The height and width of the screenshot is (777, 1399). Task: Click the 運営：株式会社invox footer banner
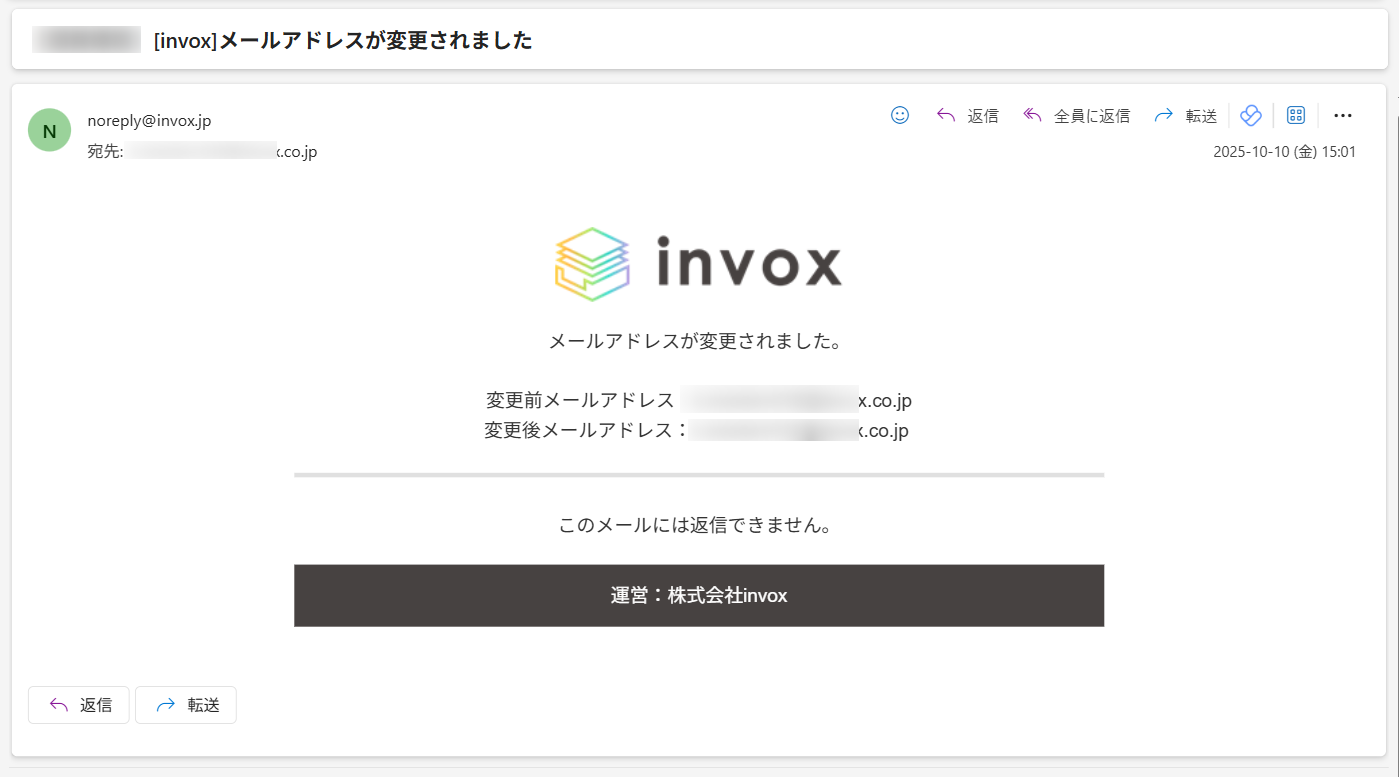(699, 596)
